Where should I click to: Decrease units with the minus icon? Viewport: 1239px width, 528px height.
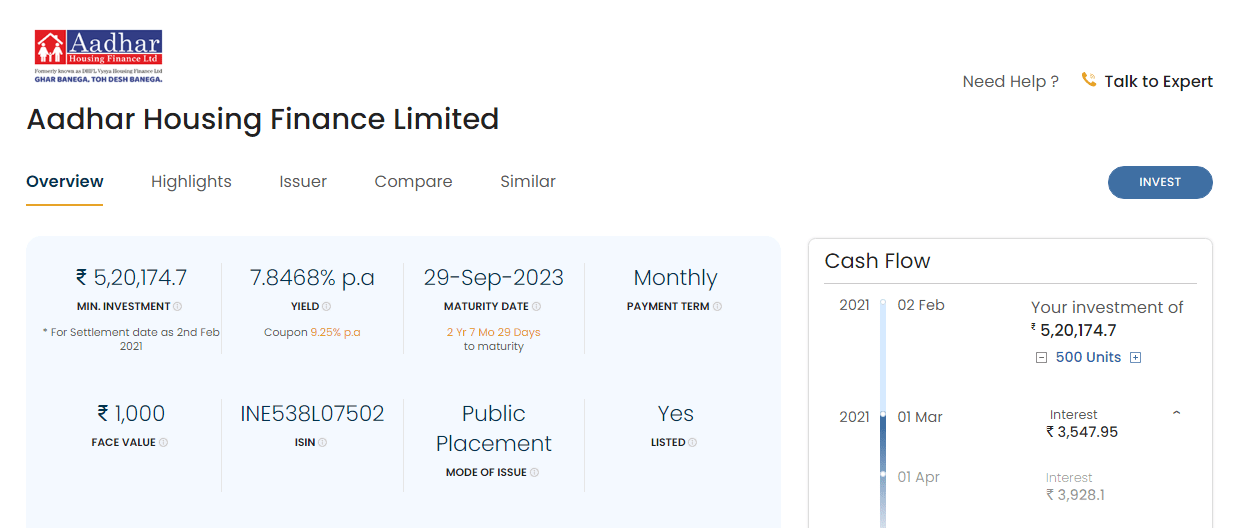coord(1041,358)
